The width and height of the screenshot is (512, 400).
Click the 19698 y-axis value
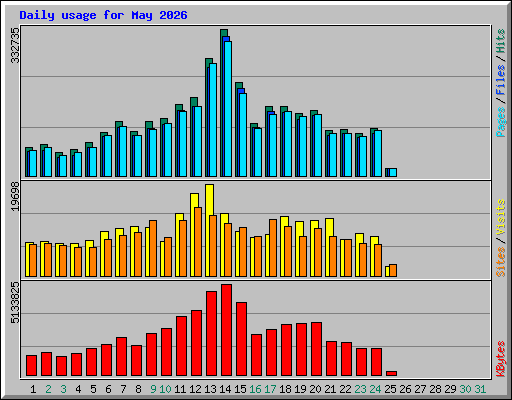click(x=15, y=197)
